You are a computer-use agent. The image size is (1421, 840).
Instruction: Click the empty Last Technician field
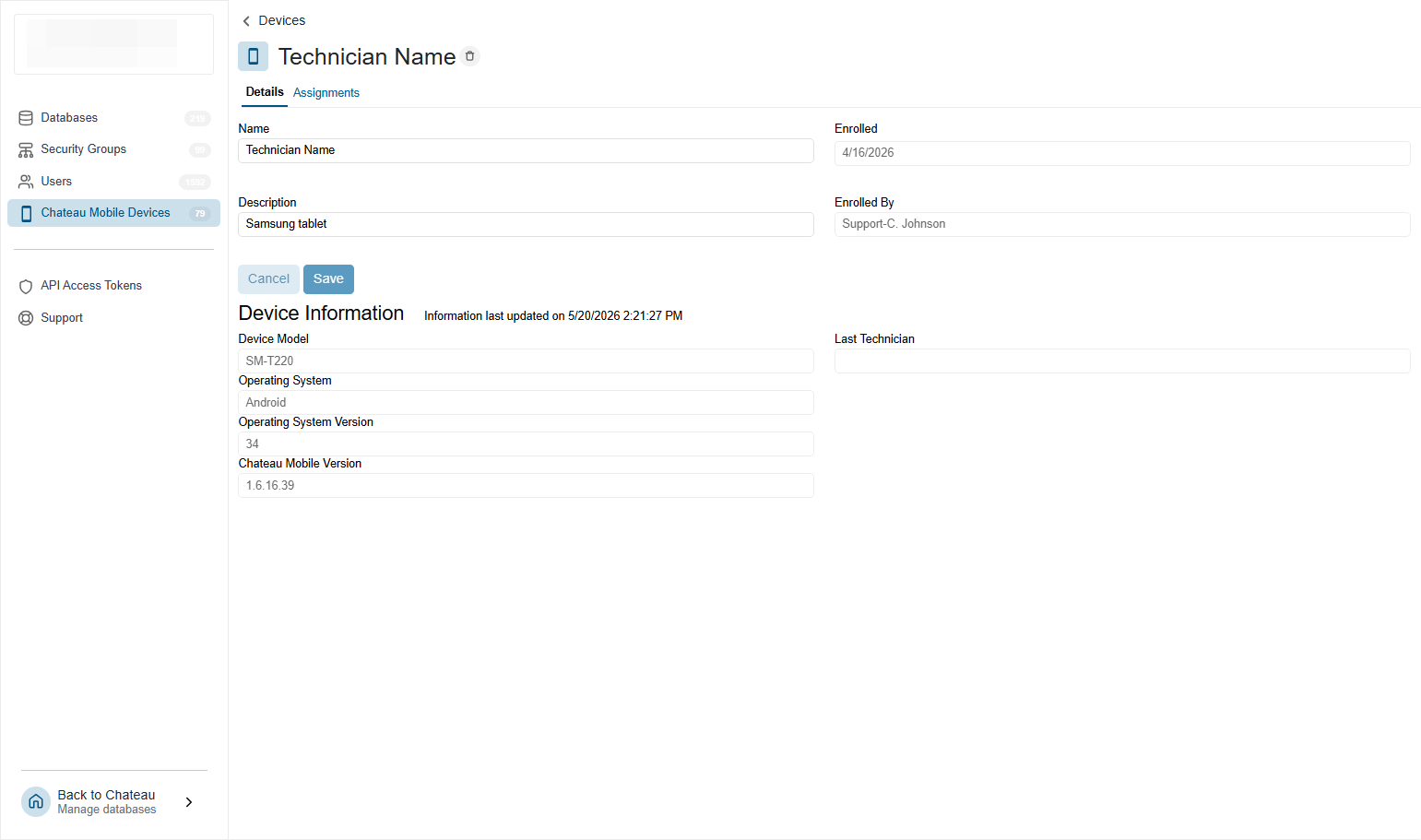[1122, 361]
